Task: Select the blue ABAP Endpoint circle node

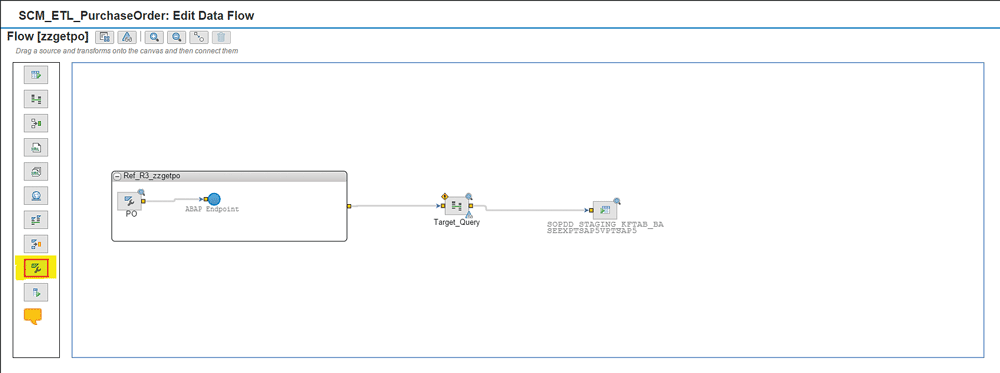Action: point(214,200)
